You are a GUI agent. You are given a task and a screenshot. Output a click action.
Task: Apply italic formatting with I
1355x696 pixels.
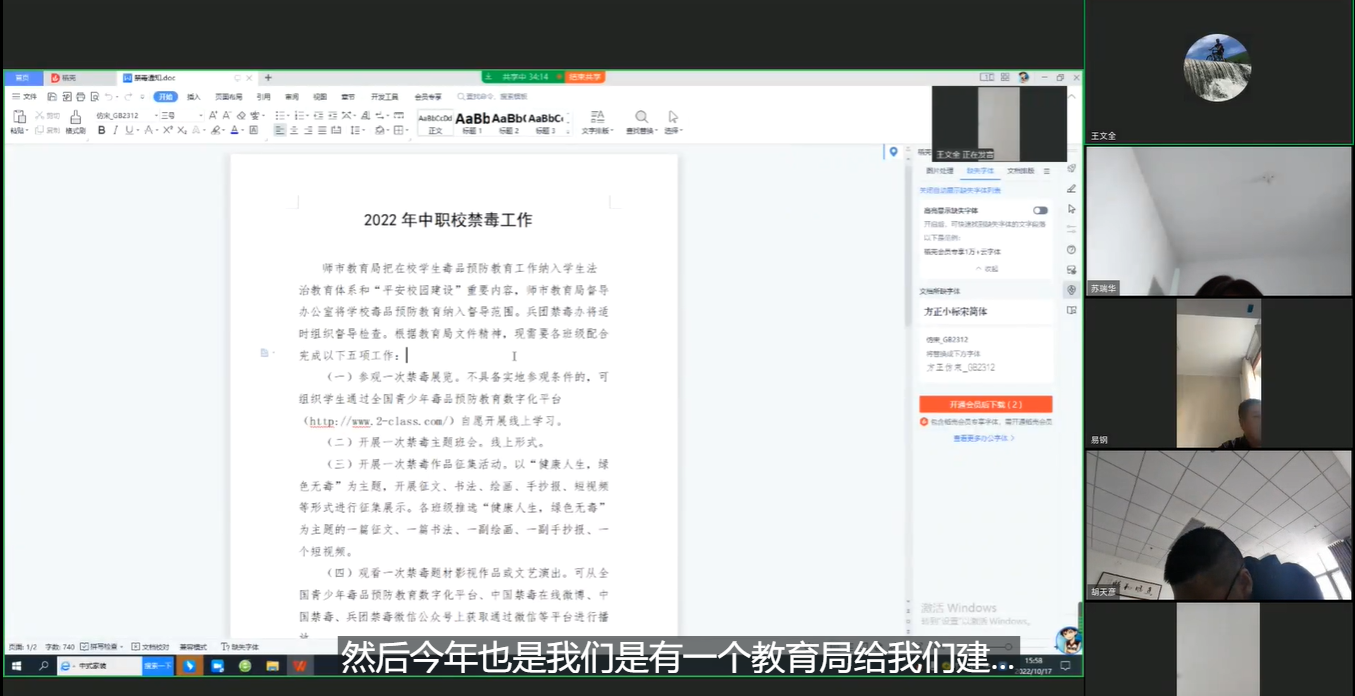click(116, 130)
